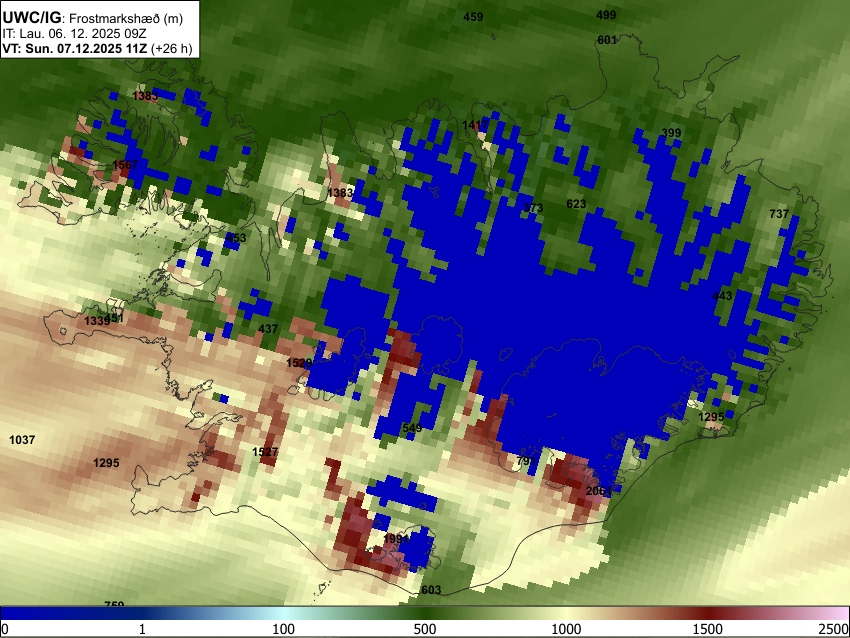This screenshot has height=638, width=850.
Task: Click the legend tick label 500
Action: (424, 629)
